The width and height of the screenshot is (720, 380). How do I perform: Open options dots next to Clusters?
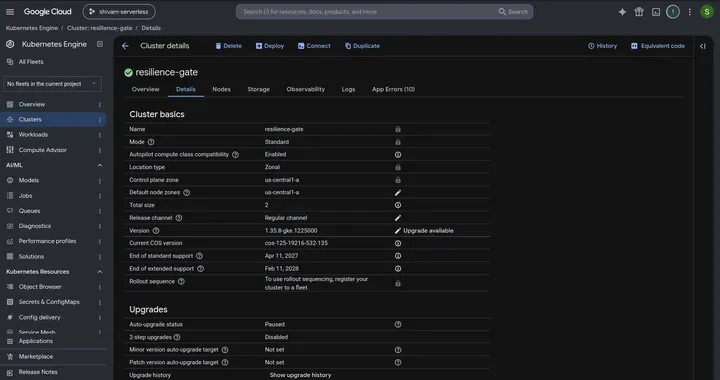[x=100, y=120]
